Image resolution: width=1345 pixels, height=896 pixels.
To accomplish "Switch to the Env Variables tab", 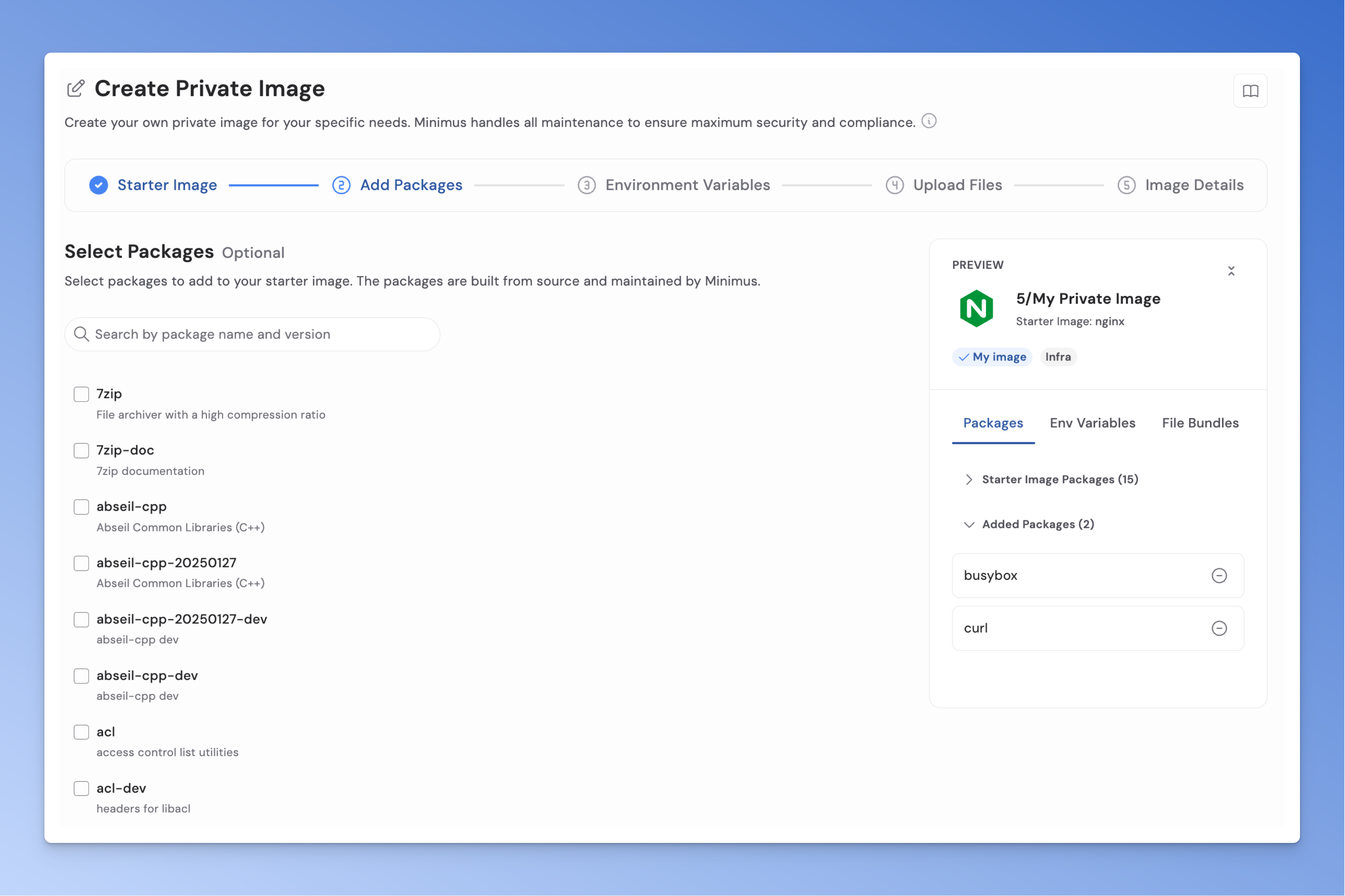I will point(1092,423).
